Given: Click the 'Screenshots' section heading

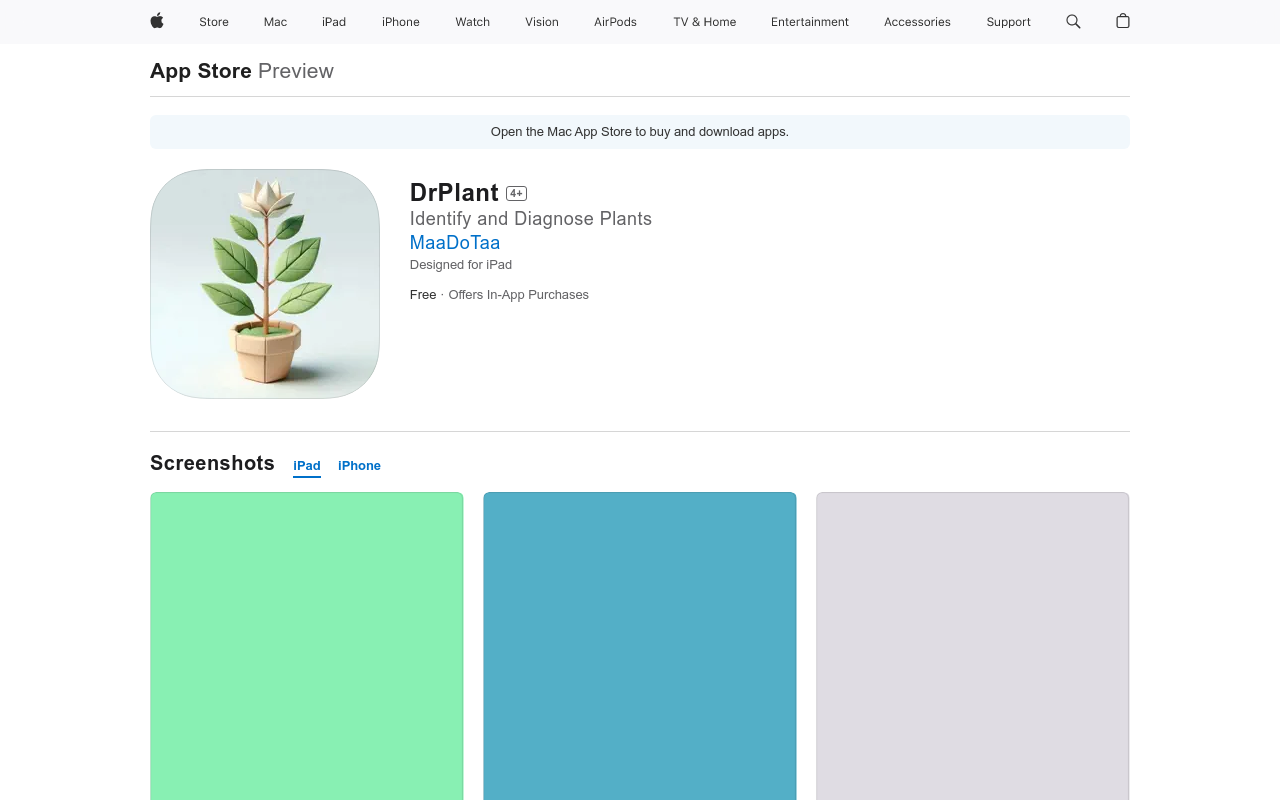Looking at the screenshot, I should 212,463.
